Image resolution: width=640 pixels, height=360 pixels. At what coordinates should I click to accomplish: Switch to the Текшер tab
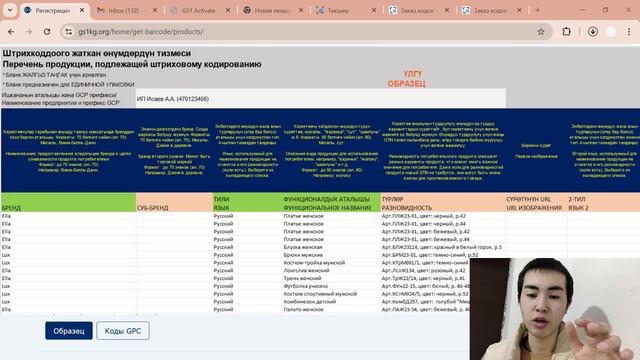(346, 10)
